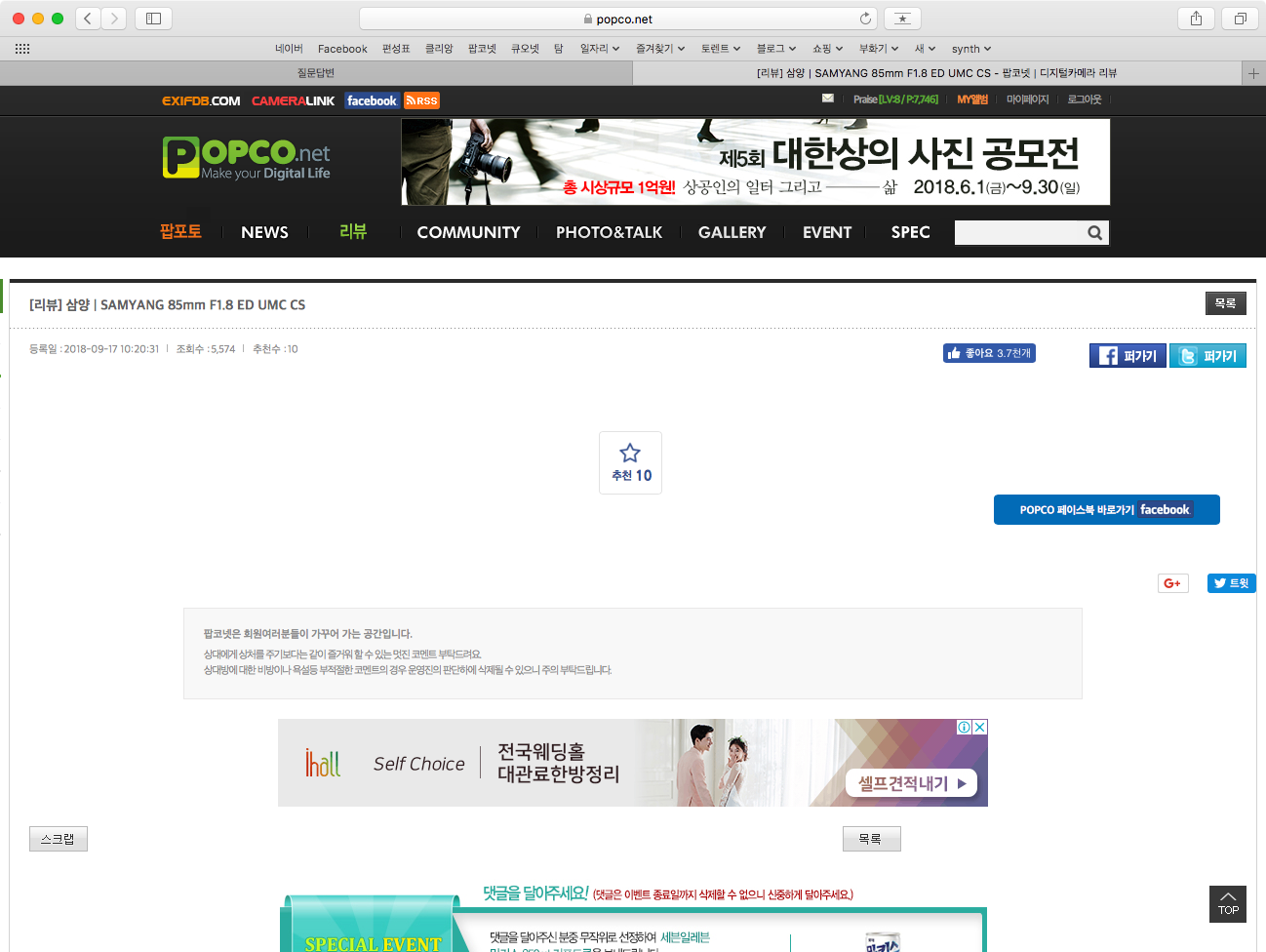This screenshot has width=1266, height=952.
Task: Go forward with Safari's forward arrow
Action: [x=114, y=19]
